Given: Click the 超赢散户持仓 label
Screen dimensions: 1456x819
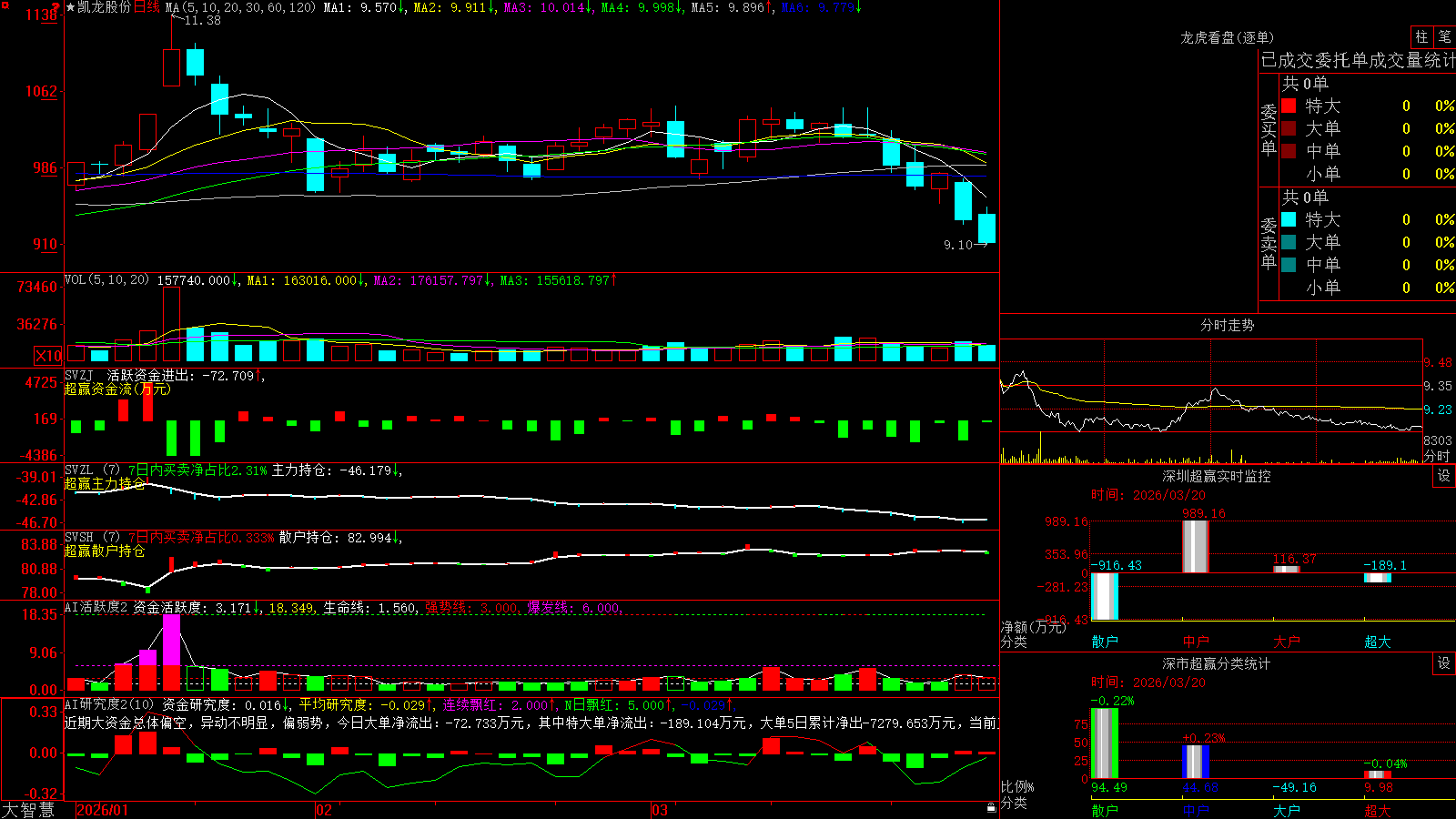Looking at the screenshot, I should (x=105, y=551).
